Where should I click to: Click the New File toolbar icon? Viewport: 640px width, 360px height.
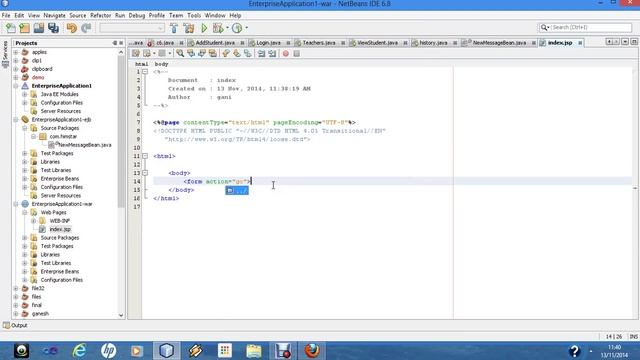point(11,28)
